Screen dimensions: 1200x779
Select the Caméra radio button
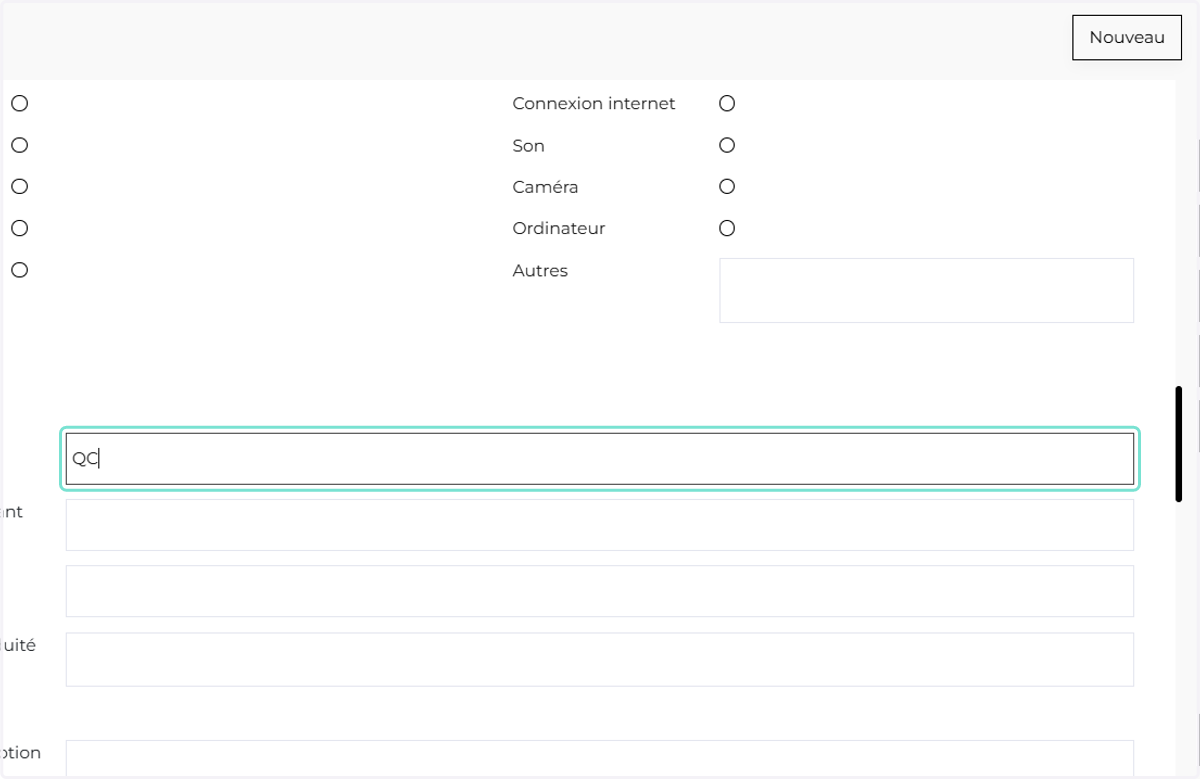727,186
